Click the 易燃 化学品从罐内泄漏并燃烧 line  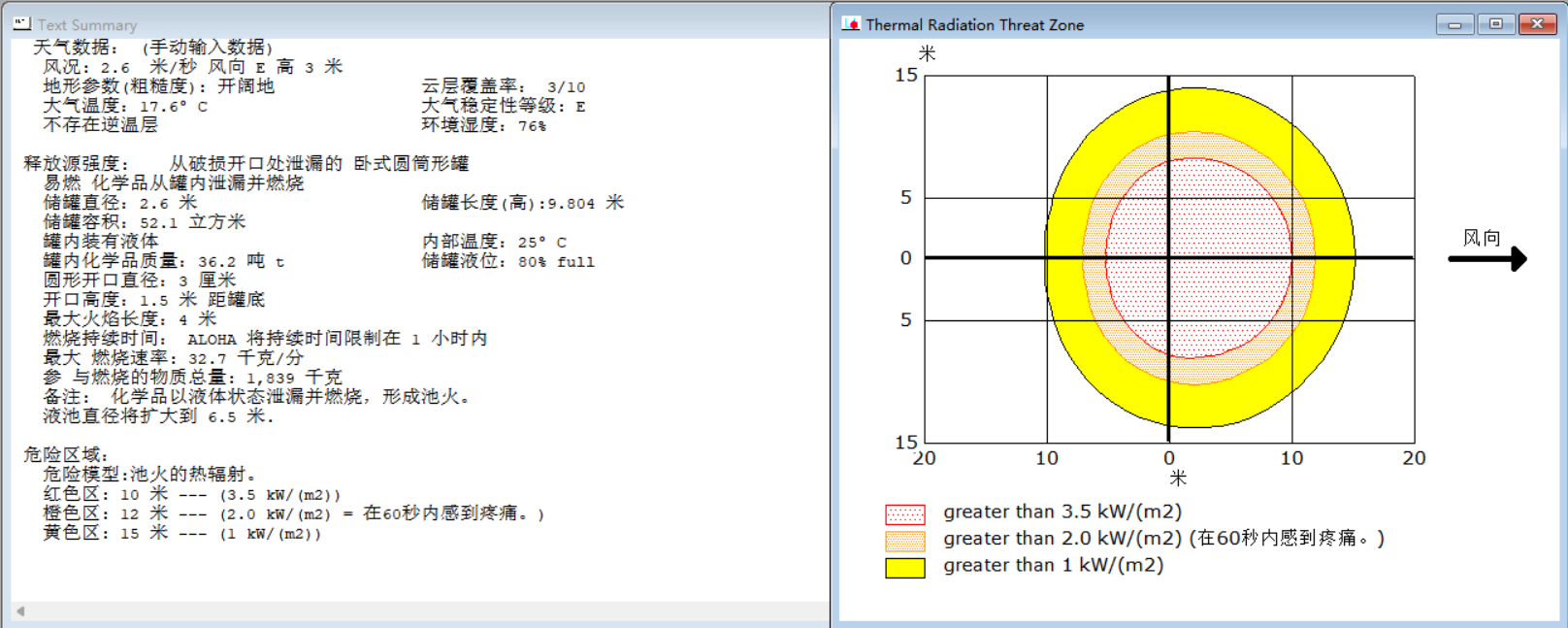[x=173, y=183]
